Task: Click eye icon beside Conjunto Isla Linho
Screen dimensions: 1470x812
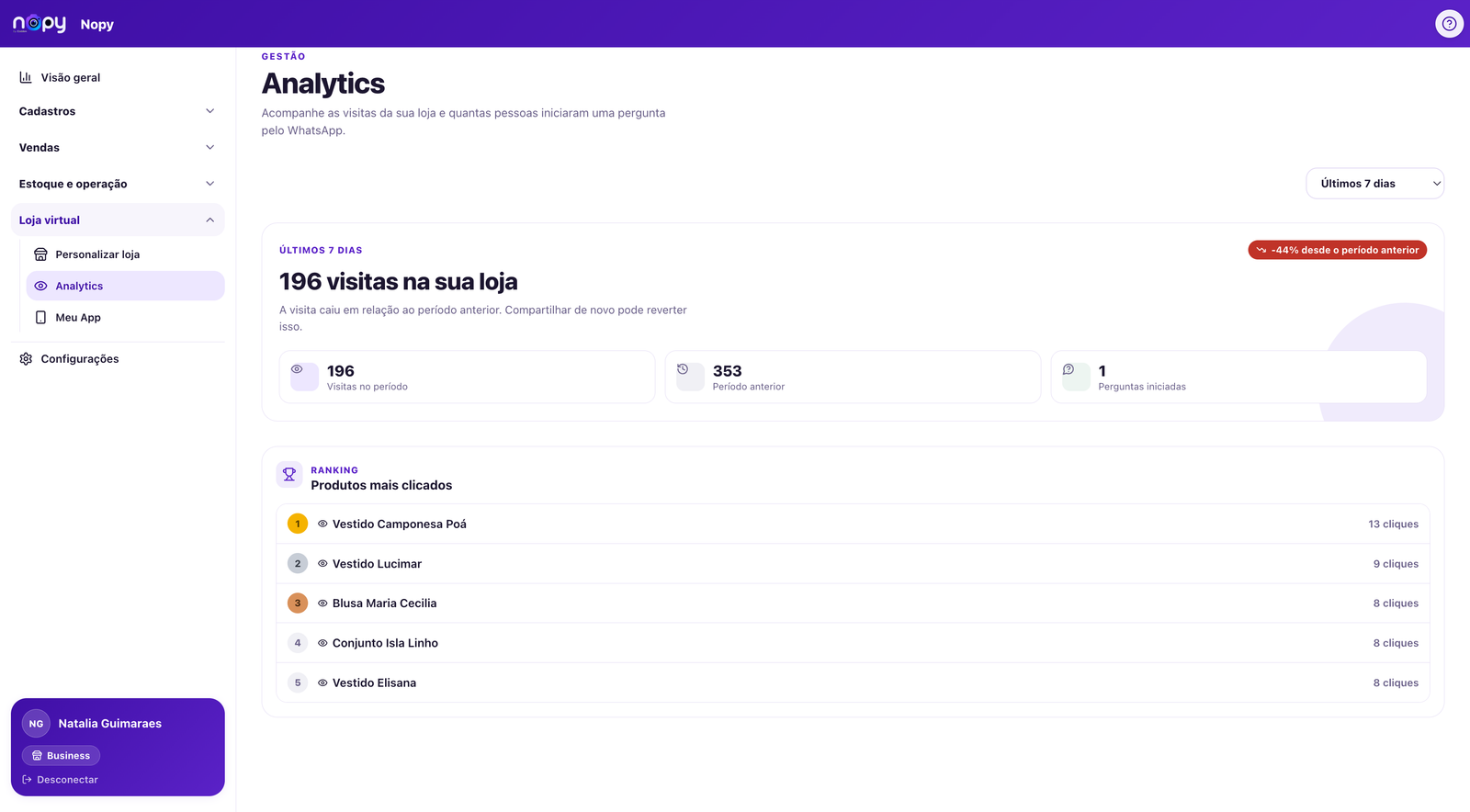Action: (322, 643)
